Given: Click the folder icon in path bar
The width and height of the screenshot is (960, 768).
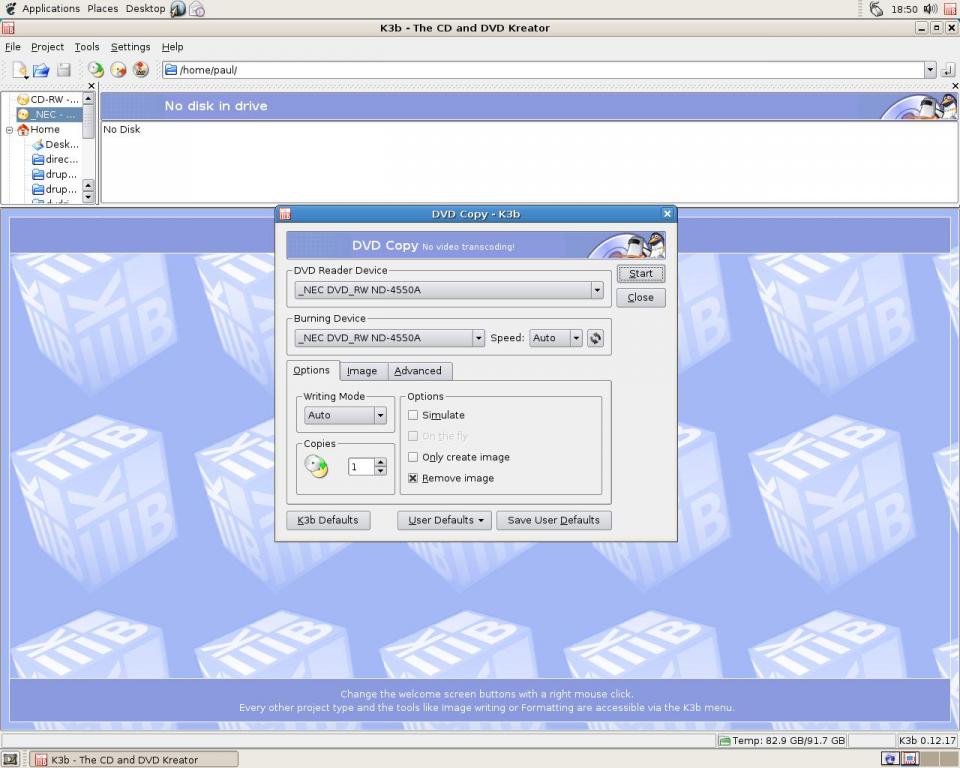Looking at the screenshot, I should pyautogui.click(x=171, y=70).
